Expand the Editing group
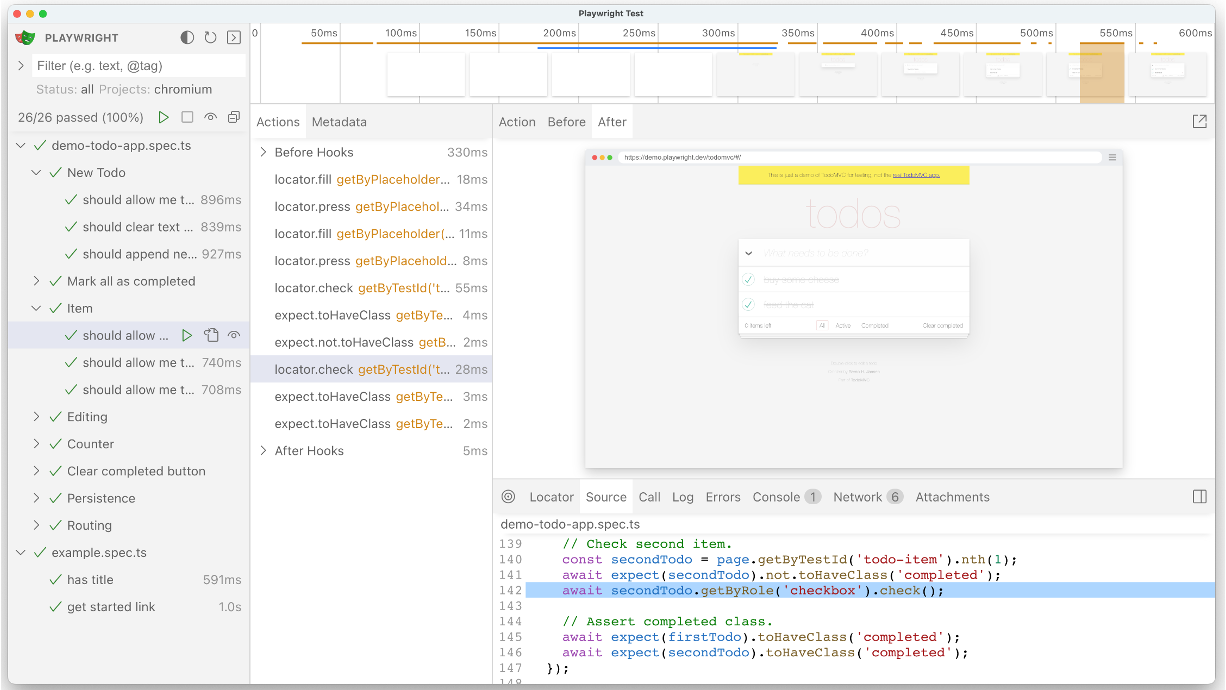The width and height of the screenshot is (1226, 690). pyautogui.click(x=37, y=417)
